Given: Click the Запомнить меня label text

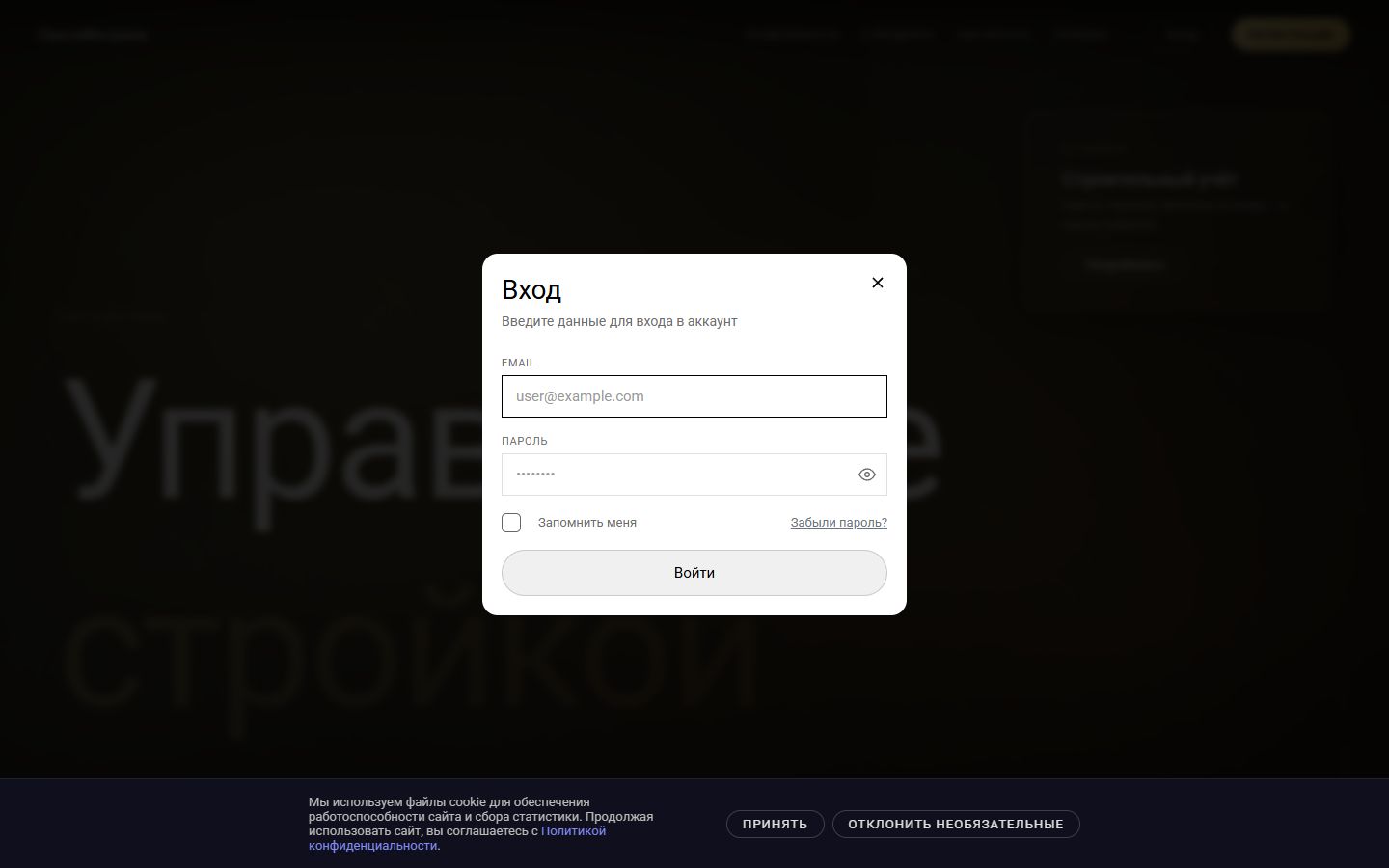Looking at the screenshot, I should pos(587,523).
